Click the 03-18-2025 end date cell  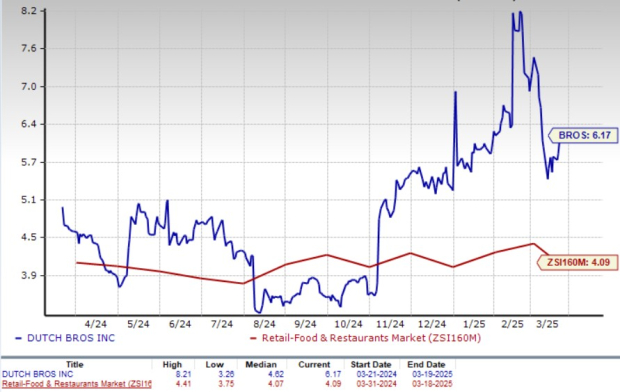432,384
